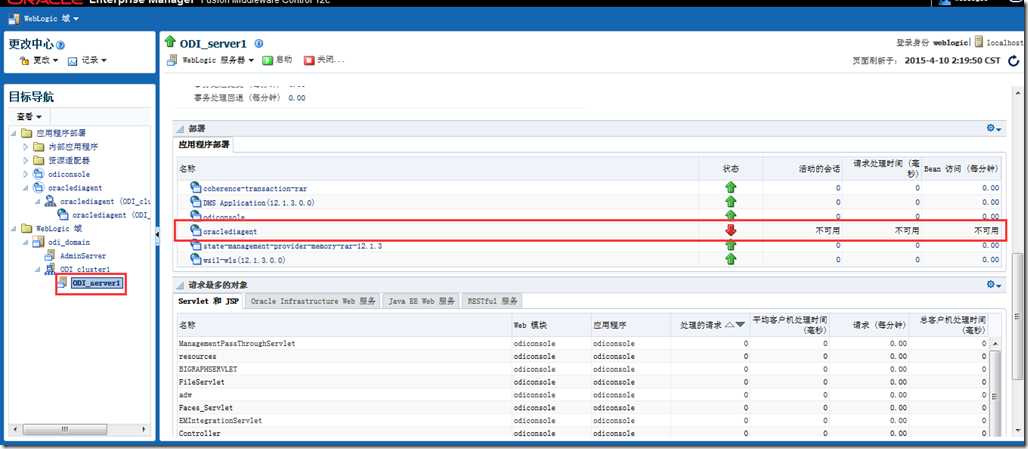Sort 处理的请求 ascending with up triangle
The image size is (1028, 449).
(x=729, y=324)
